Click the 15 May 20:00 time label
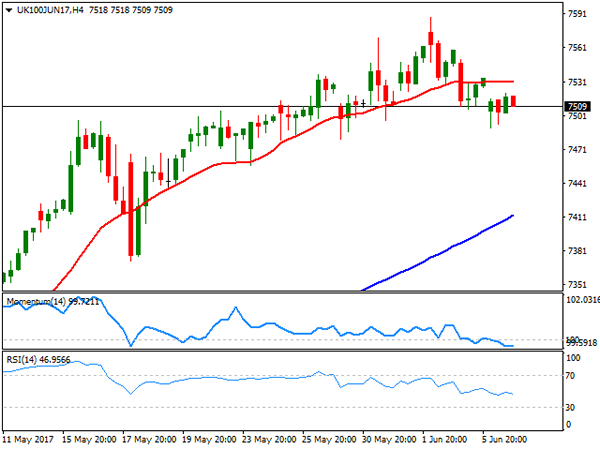Image resolution: width=600 pixels, height=450 pixels. pos(89,439)
